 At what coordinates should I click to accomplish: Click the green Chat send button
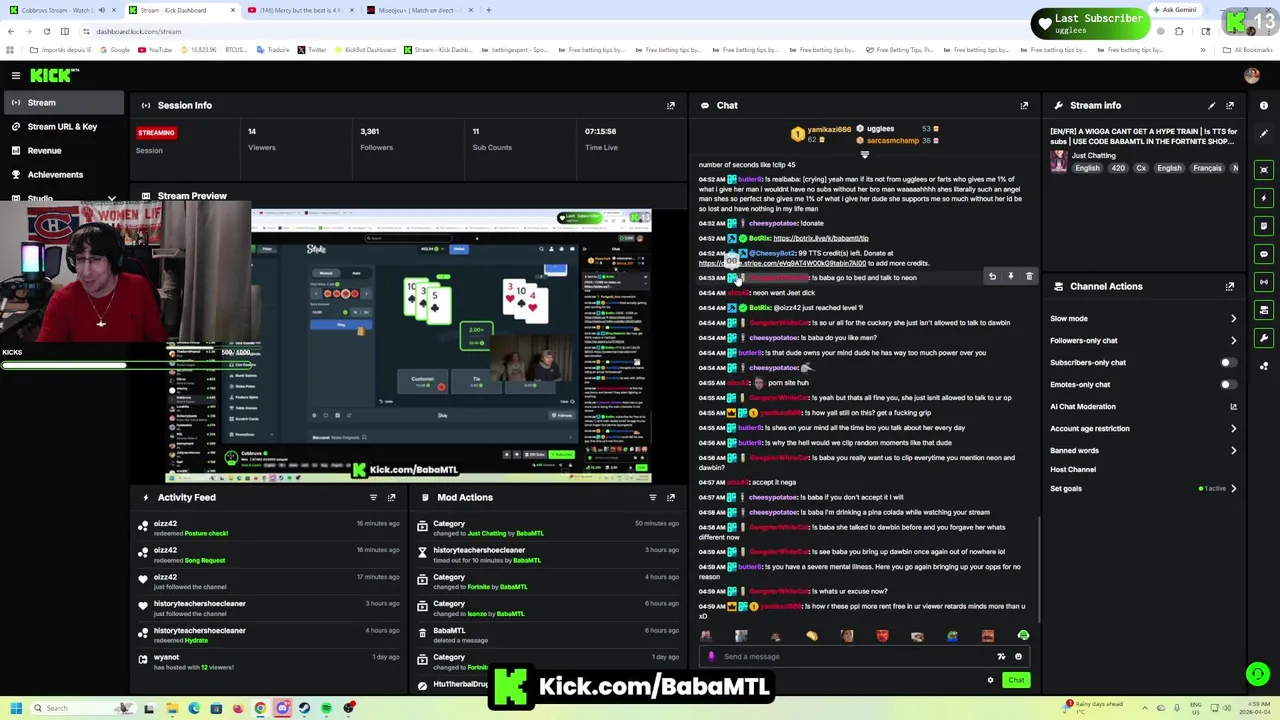tap(1016, 680)
